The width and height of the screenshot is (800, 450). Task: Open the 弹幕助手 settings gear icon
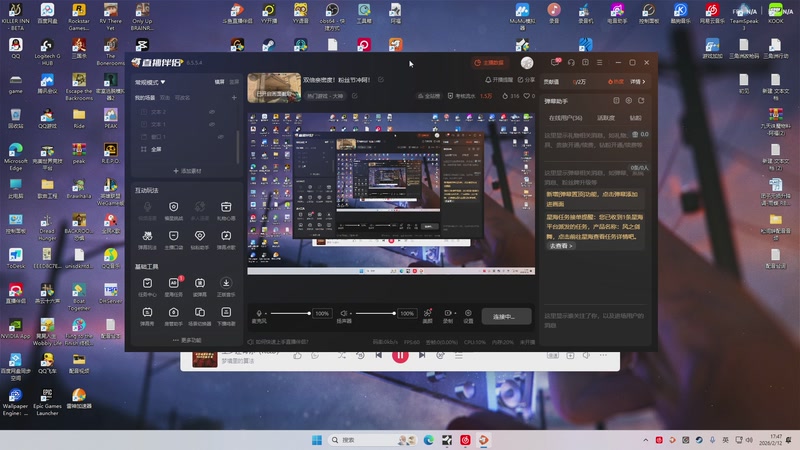tap(629, 101)
